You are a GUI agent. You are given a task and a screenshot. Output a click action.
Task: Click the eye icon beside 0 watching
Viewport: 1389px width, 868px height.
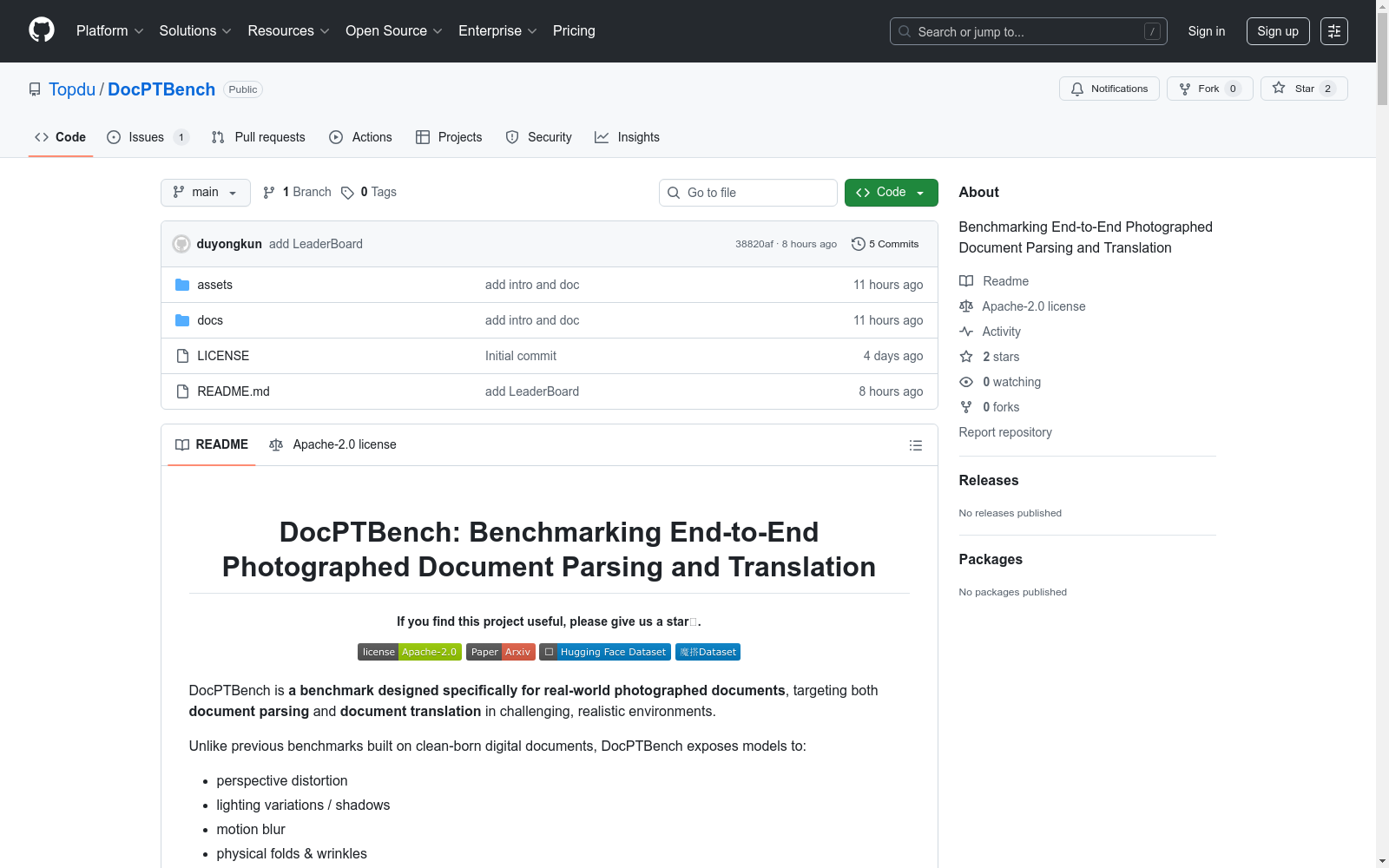click(x=966, y=382)
